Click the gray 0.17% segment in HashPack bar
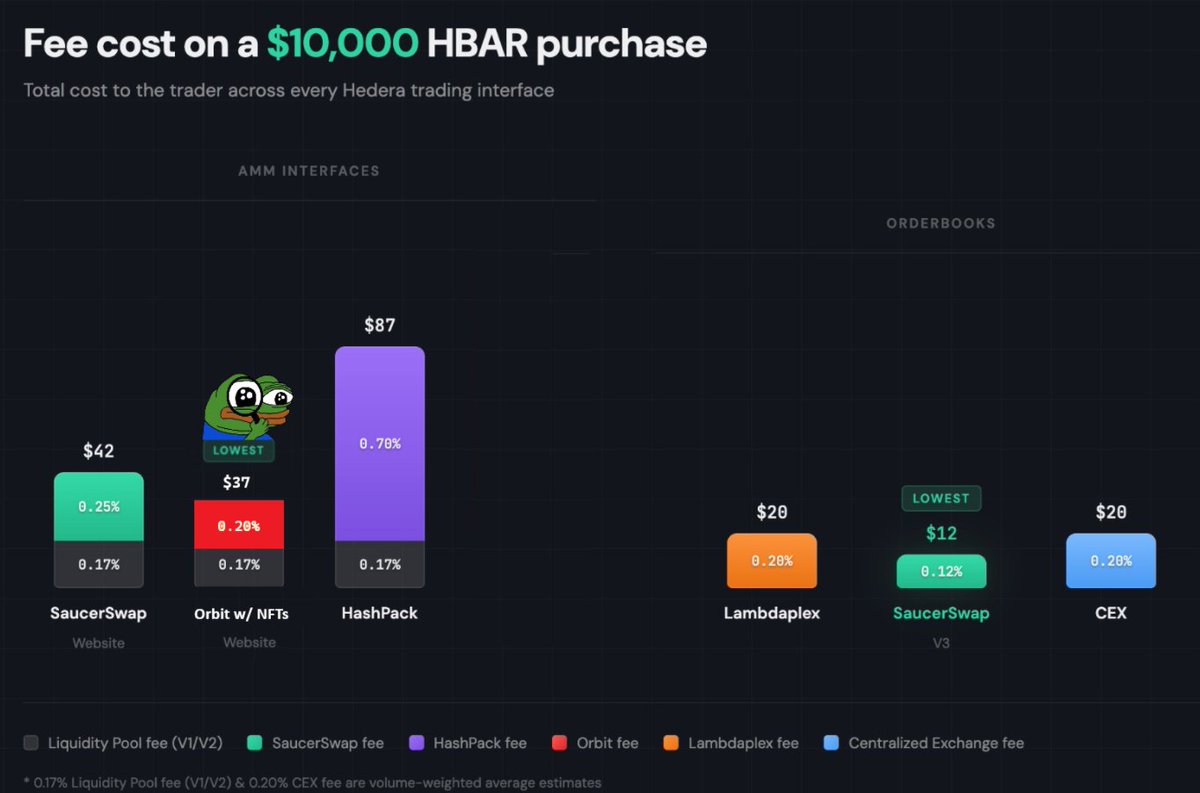The height and width of the screenshot is (793, 1200). [380, 564]
